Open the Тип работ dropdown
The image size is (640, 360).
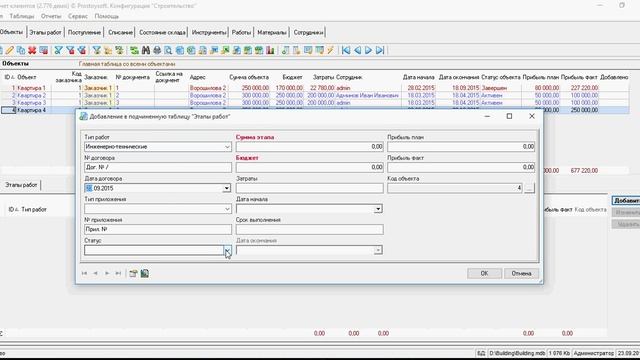227,147
